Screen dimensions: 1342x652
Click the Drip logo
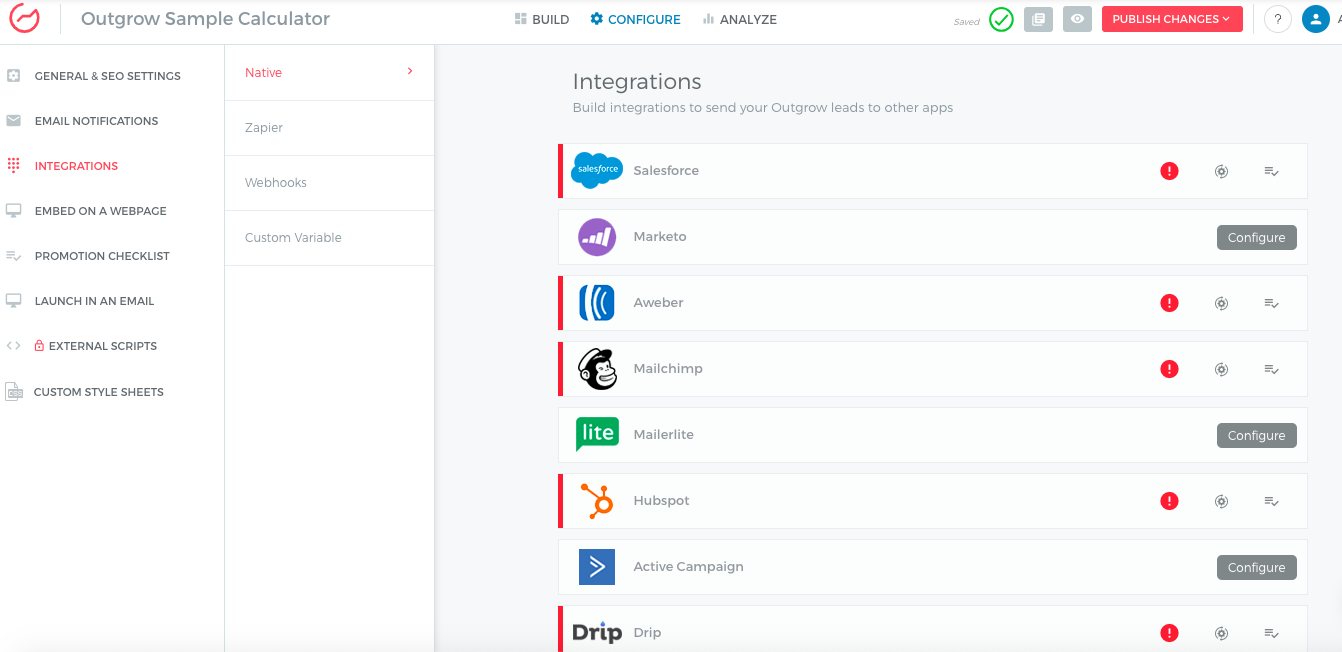[x=597, y=633]
